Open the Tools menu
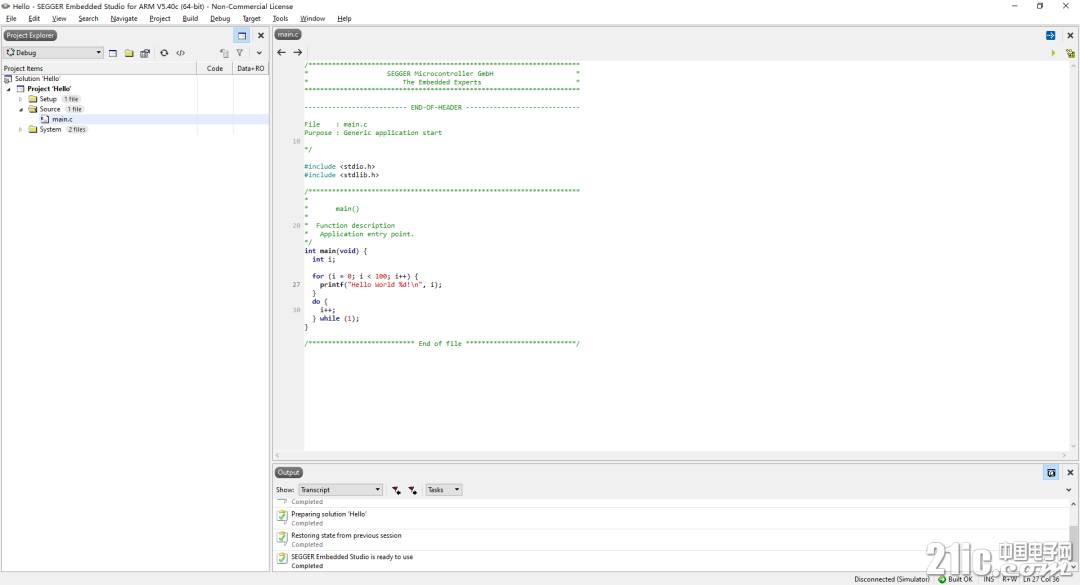The width and height of the screenshot is (1080, 585). point(280,19)
